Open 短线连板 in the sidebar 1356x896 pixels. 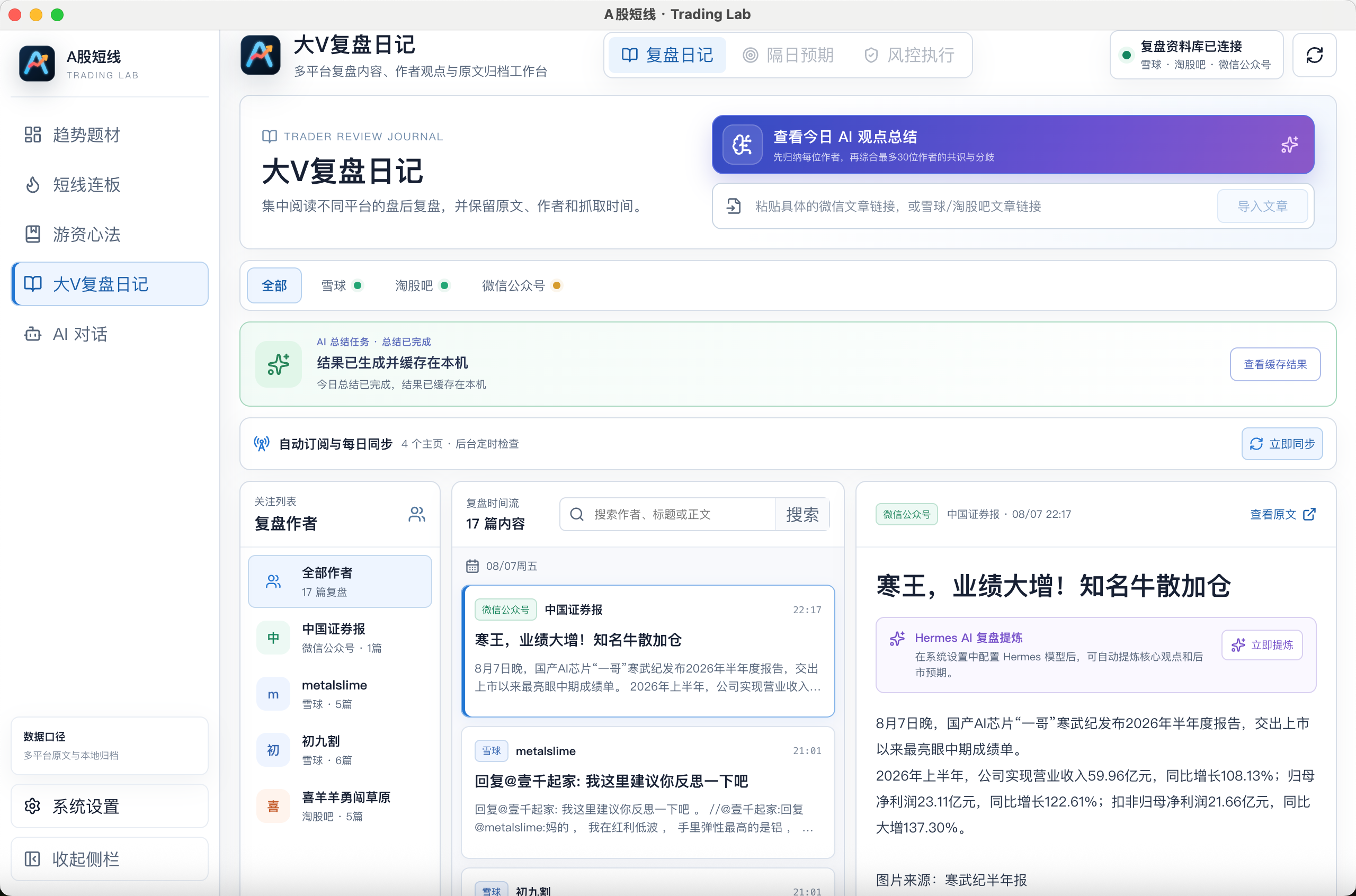pos(109,185)
